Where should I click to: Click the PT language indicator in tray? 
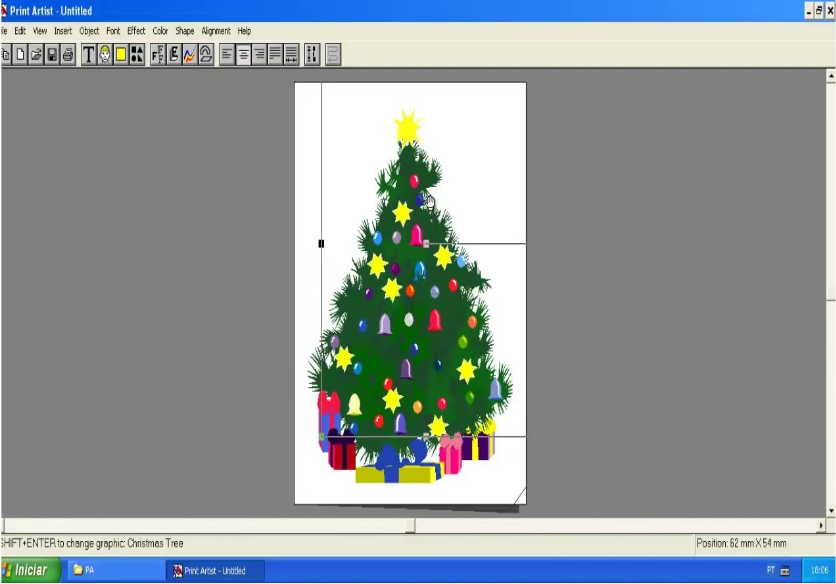pos(770,570)
